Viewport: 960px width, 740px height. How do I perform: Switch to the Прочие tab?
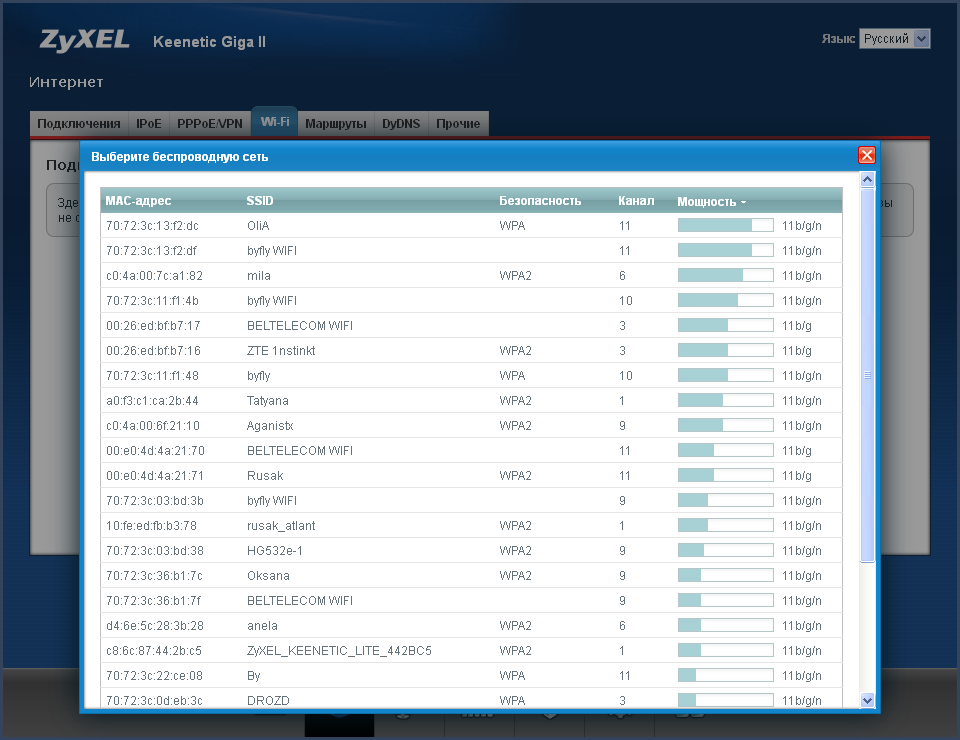pos(458,124)
